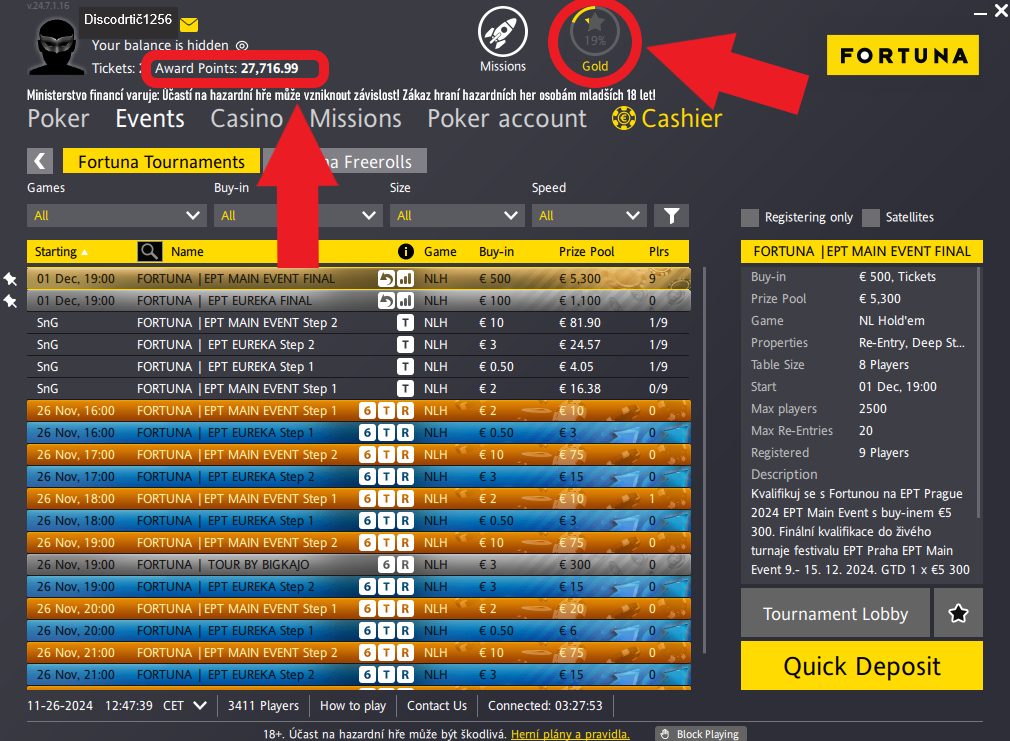Select FORTUNA | EPT MAIN EVENT FINAL row
Screen dimensions: 1010x741
point(359,279)
